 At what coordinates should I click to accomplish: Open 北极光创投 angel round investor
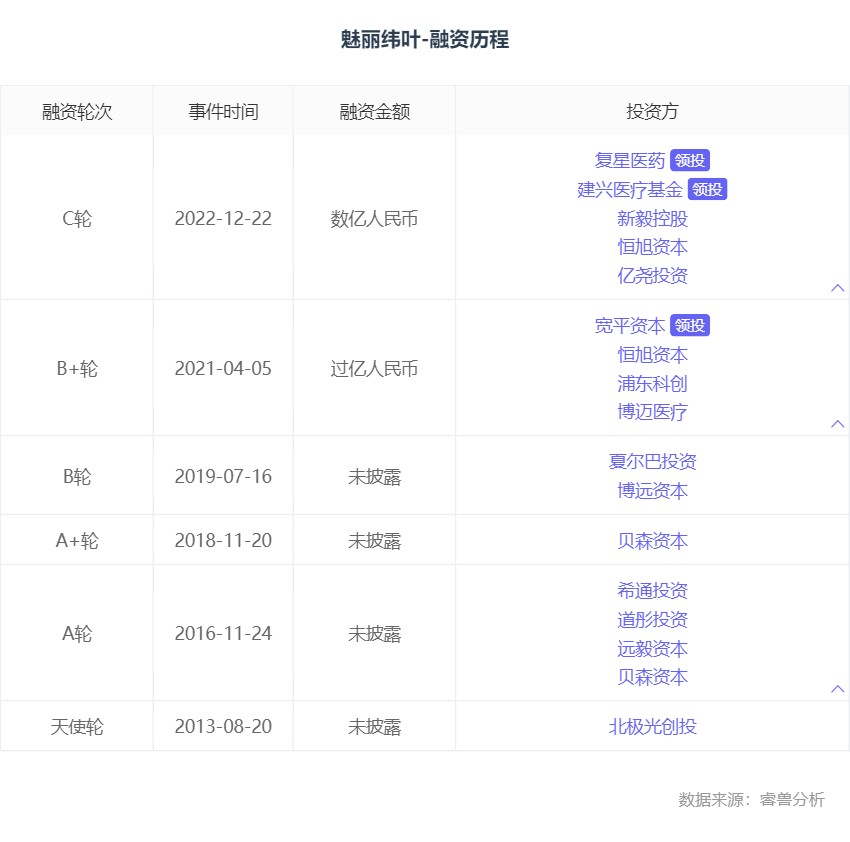click(652, 727)
